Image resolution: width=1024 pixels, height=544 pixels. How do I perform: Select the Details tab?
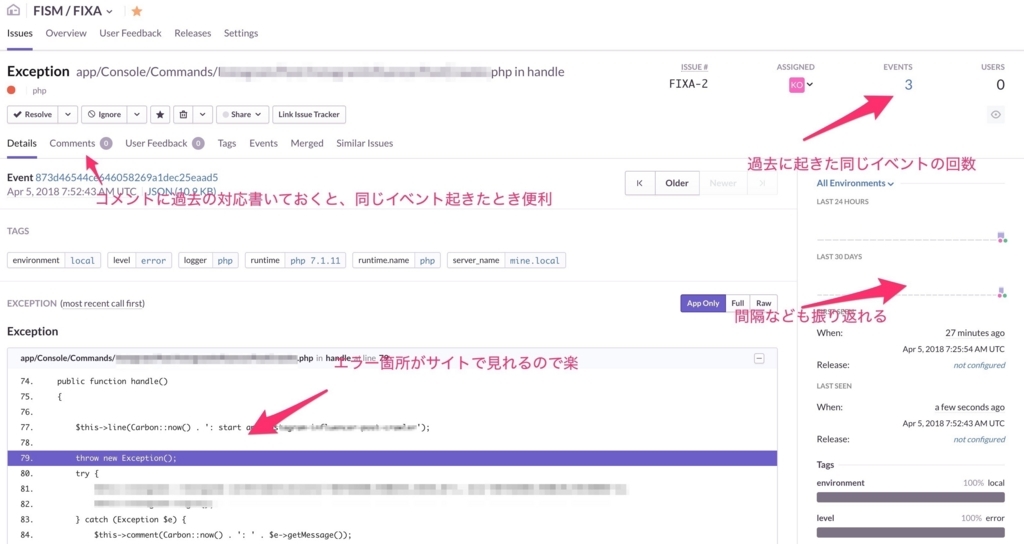[x=22, y=143]
